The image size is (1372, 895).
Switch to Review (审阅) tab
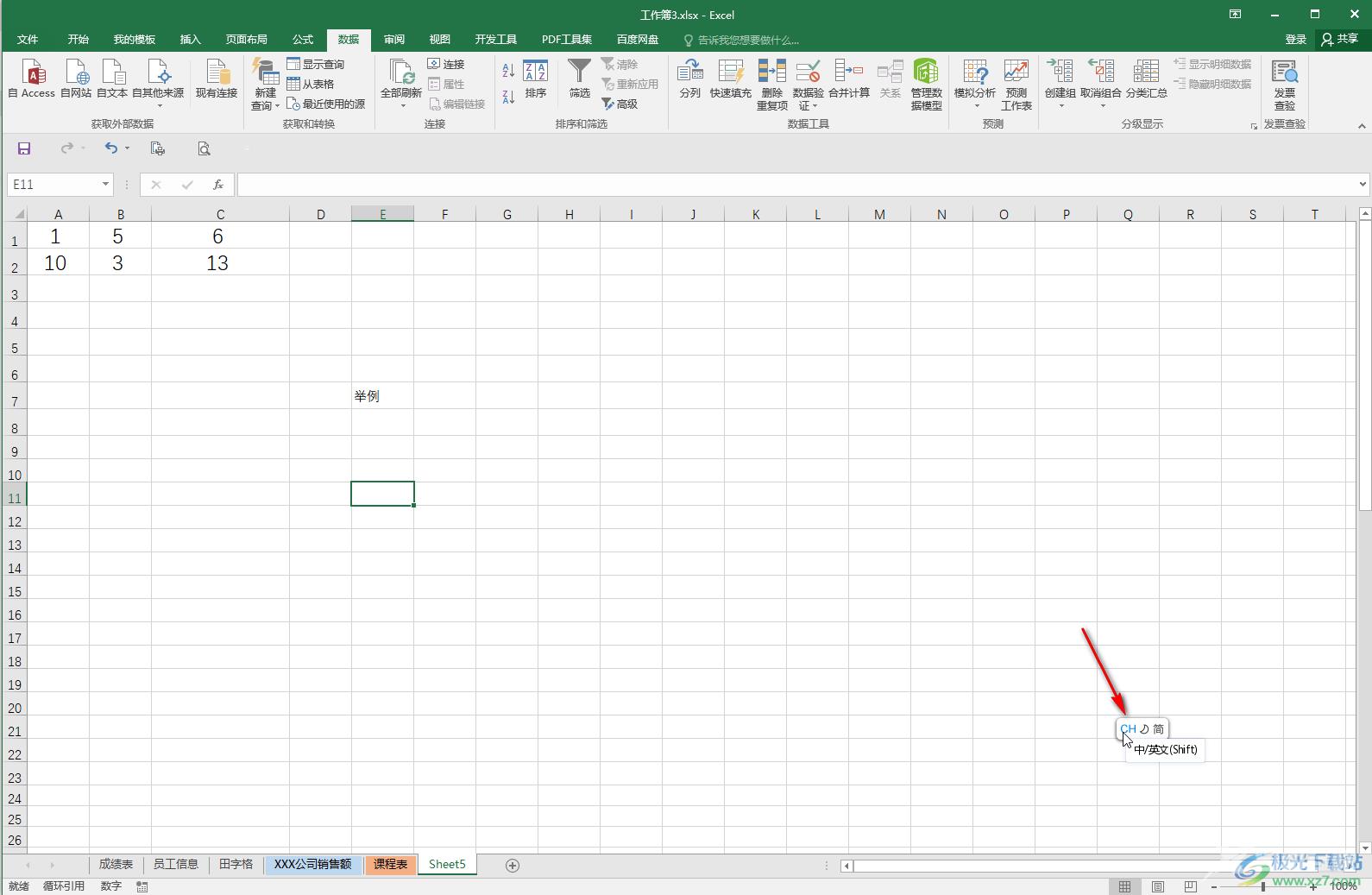[x=394, y=40]
